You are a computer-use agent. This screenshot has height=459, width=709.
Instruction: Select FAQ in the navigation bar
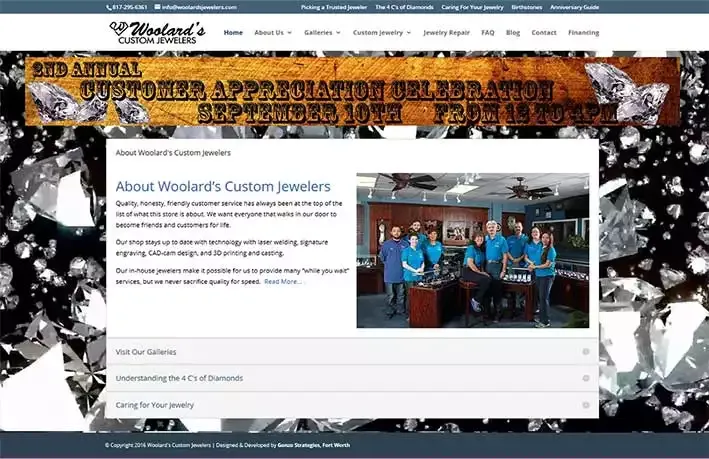click(x=488, y=33)
